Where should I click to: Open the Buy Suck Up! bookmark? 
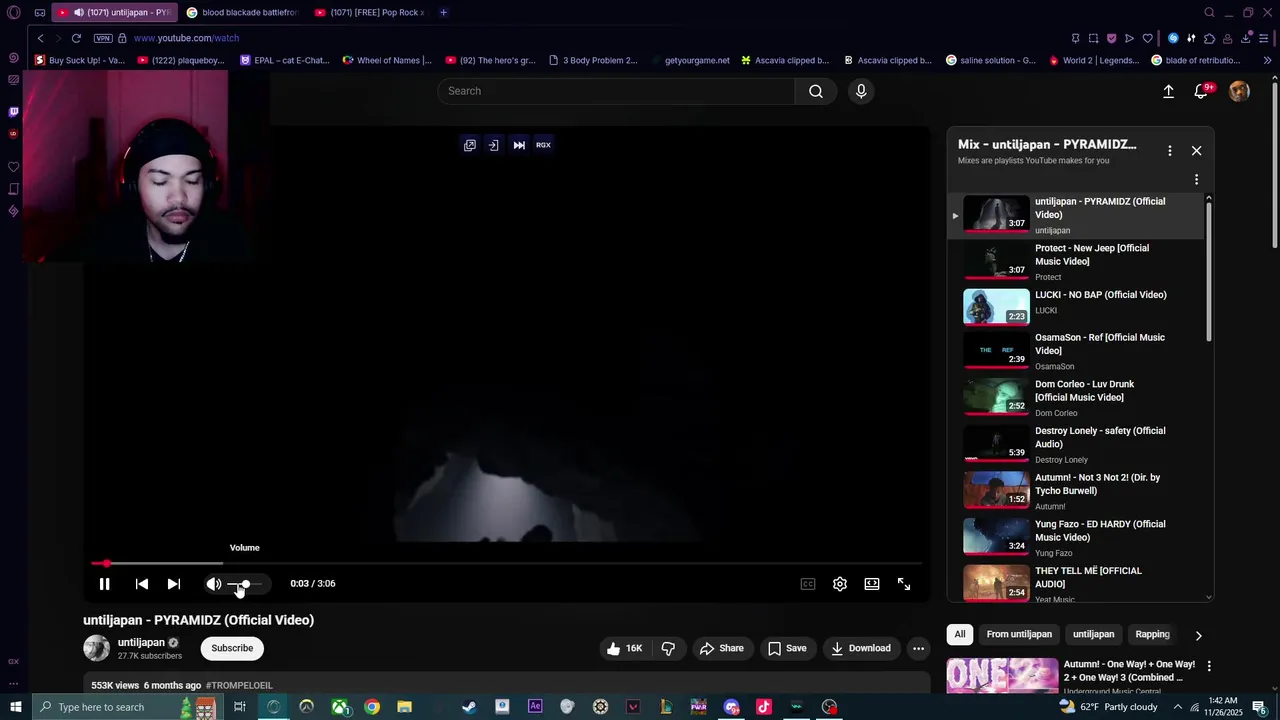80,60
